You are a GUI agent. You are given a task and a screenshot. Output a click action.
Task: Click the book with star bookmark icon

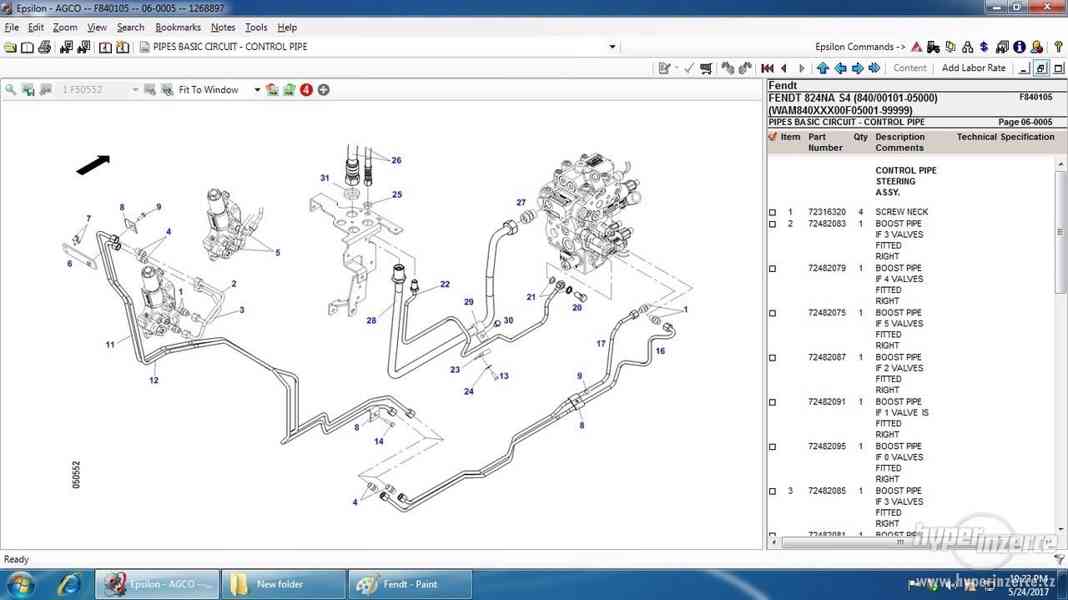coord(123,47)
